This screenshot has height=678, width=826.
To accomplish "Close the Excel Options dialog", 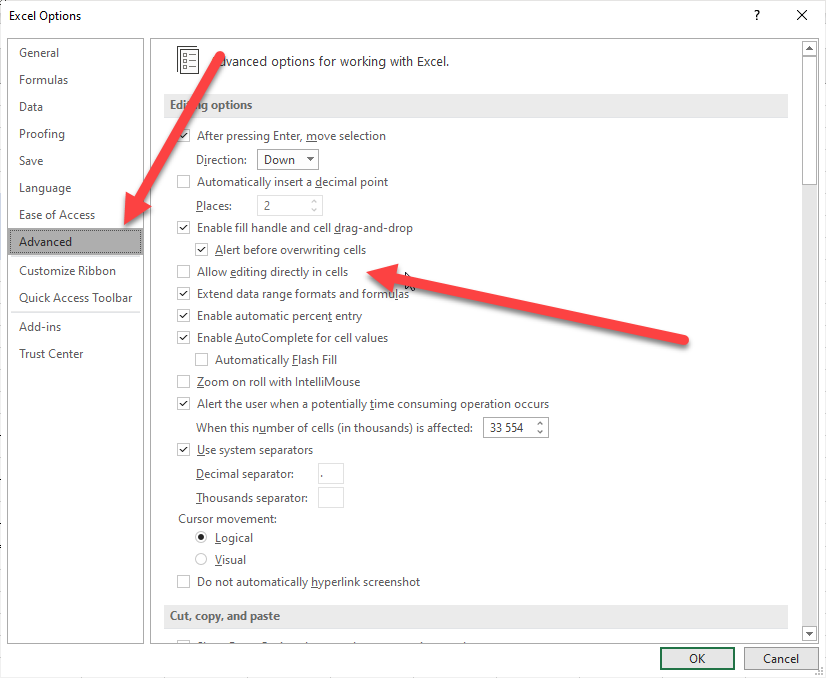I will (x=802, y=15).
